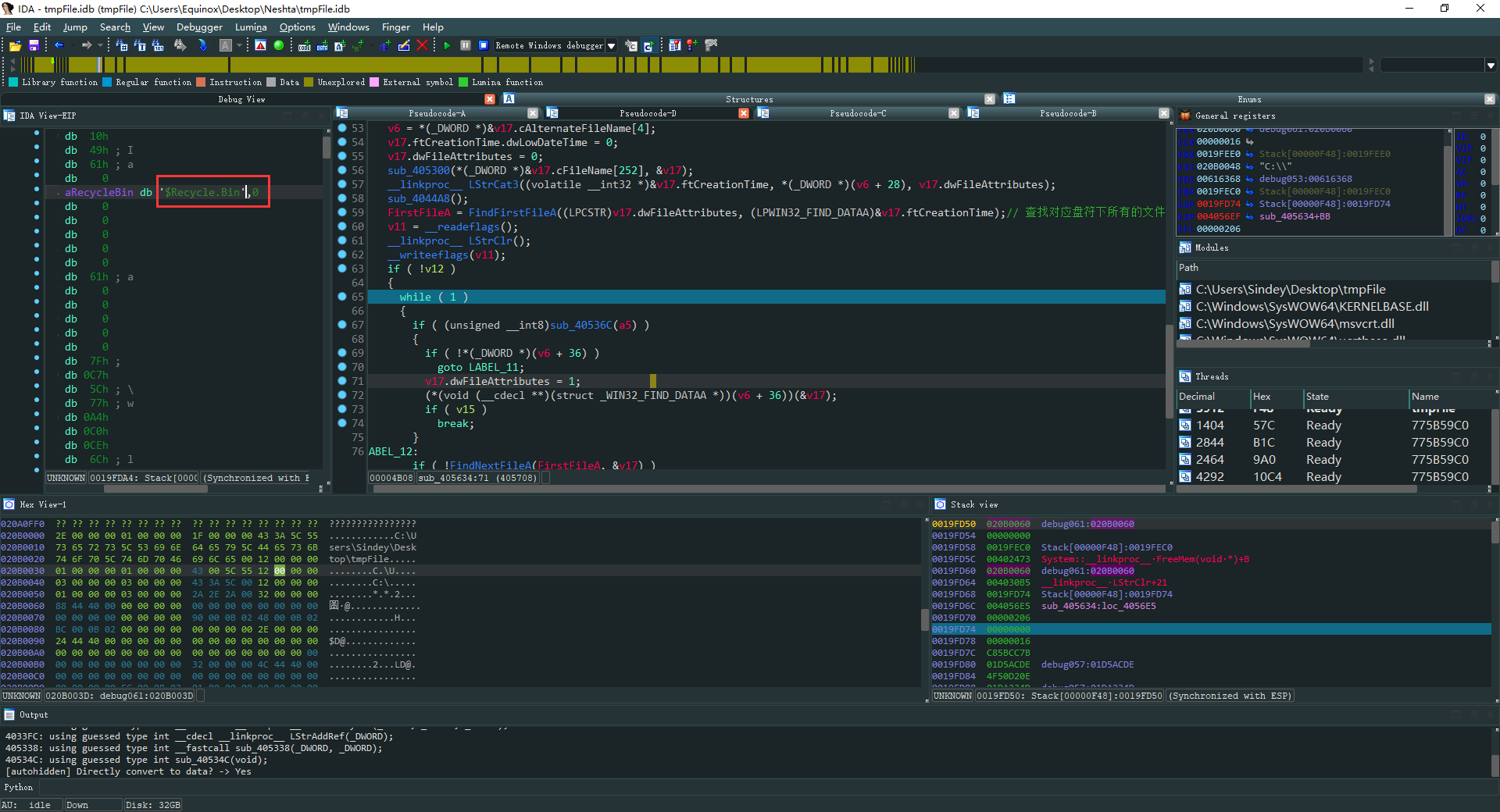This screenshot has height=812, width=1500.
Task: Click the add CODE segment toolbar icon
Action: point(304,46)
